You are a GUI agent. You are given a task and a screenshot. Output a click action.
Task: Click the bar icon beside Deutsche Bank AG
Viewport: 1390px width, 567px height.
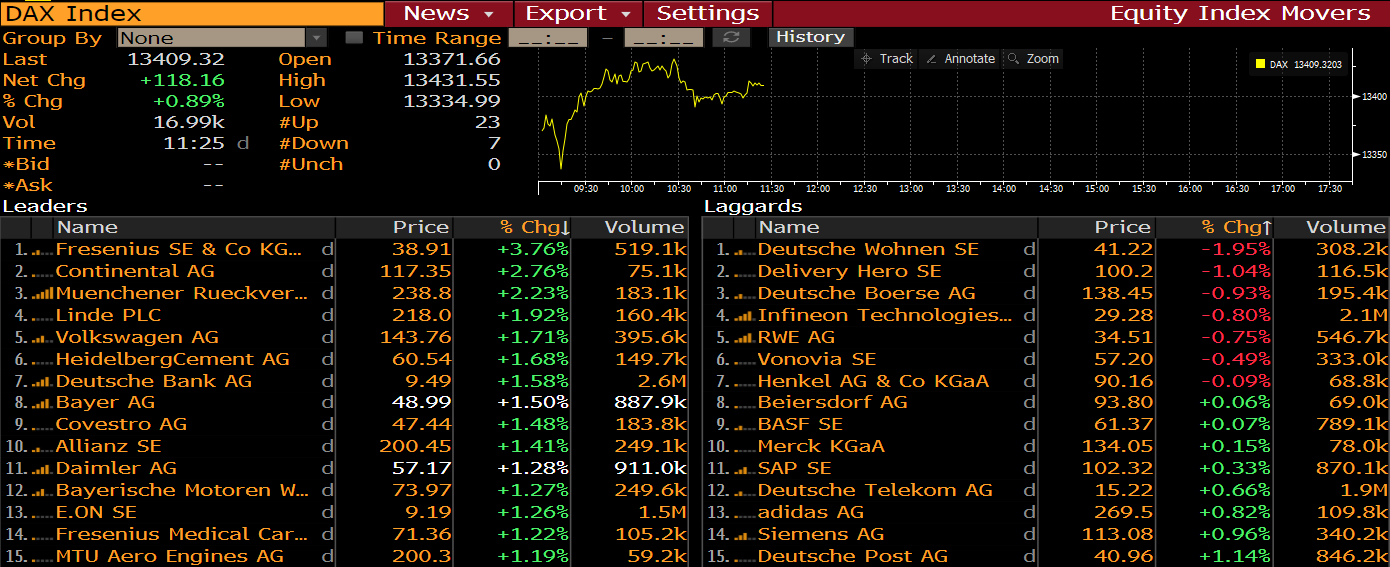click(x=43, y=382)
